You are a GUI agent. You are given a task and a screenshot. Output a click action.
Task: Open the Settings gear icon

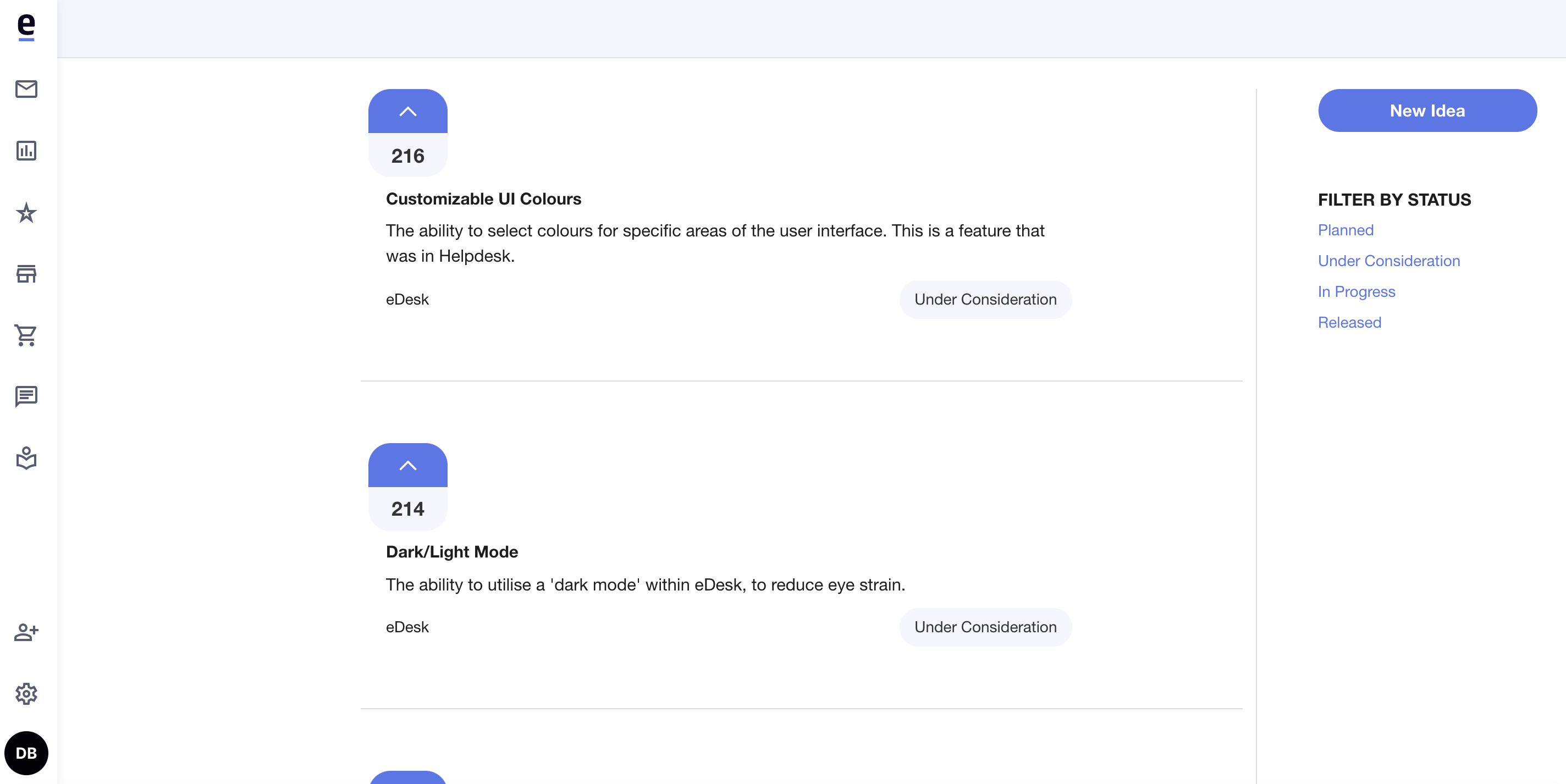coord(26,693)
